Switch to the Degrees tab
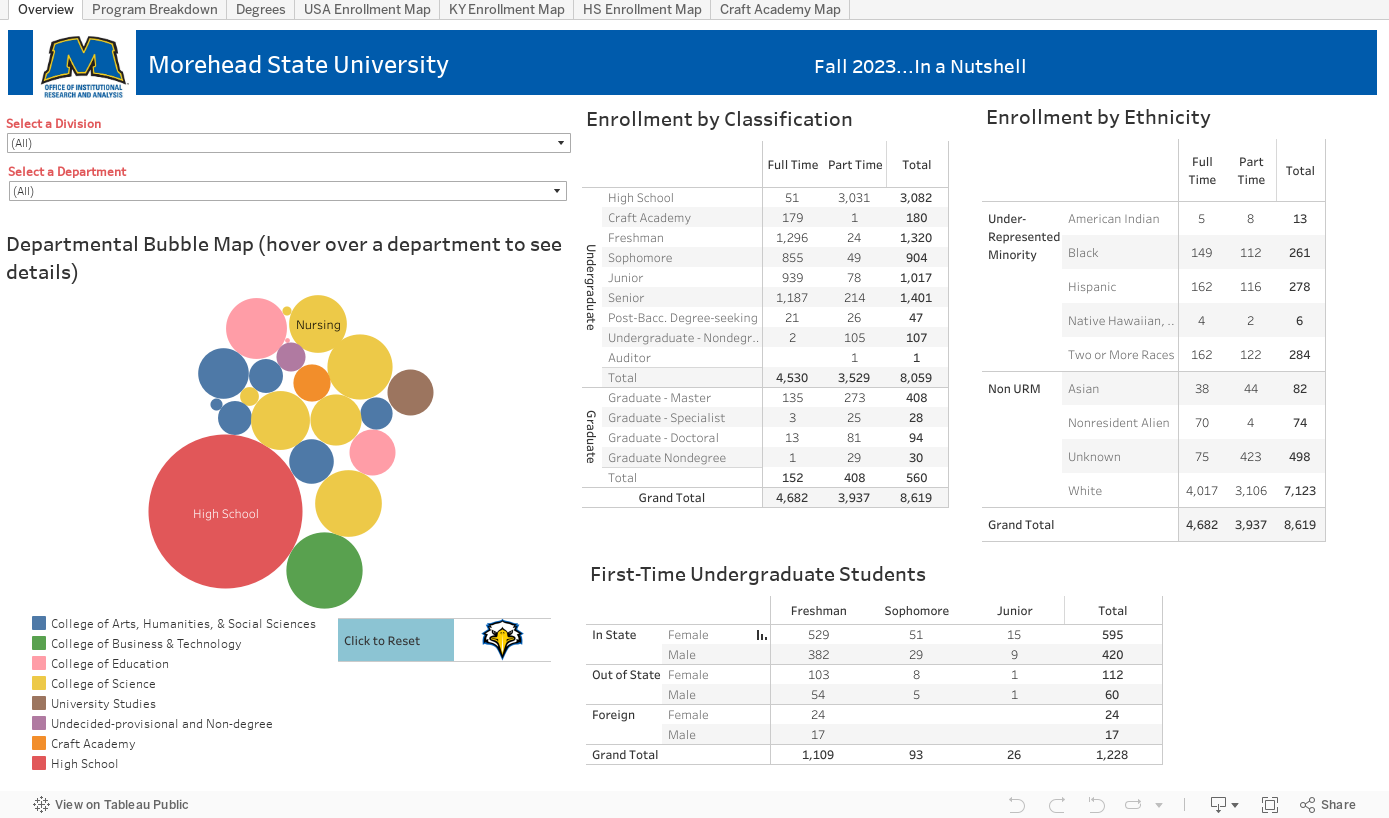Image resolution: width=1389 pixels, height=818 pixels. 261,9
